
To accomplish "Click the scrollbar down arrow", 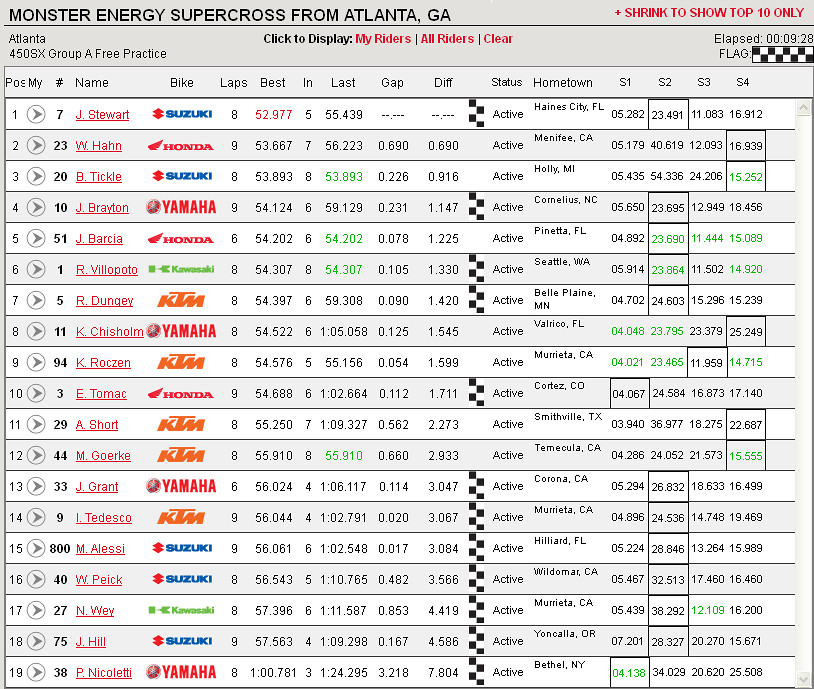I will (x=803, y=679).
